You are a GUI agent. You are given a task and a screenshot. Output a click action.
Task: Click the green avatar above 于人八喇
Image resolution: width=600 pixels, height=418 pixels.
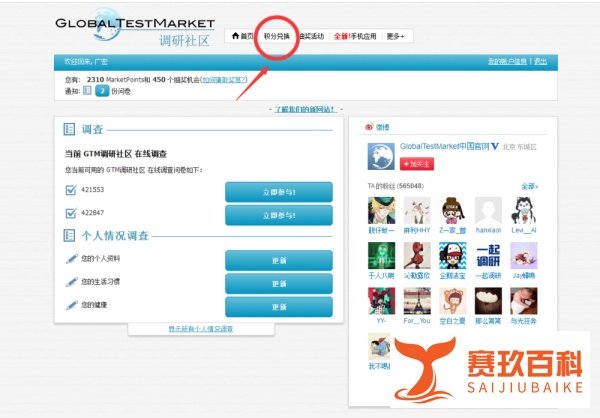(x=382, y=256)
